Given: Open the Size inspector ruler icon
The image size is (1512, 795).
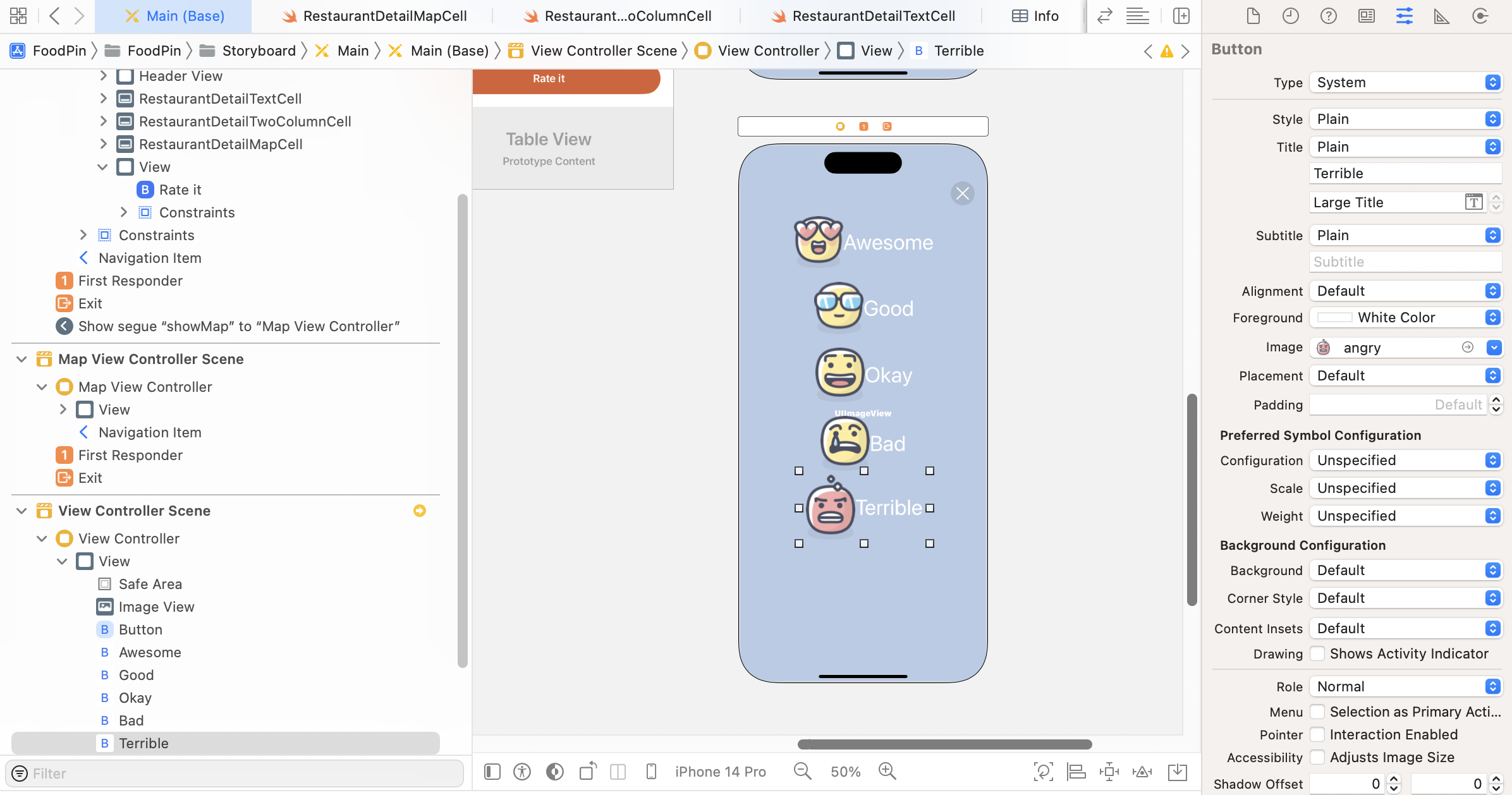Looking at the screenshot, I should (1441, 16).
